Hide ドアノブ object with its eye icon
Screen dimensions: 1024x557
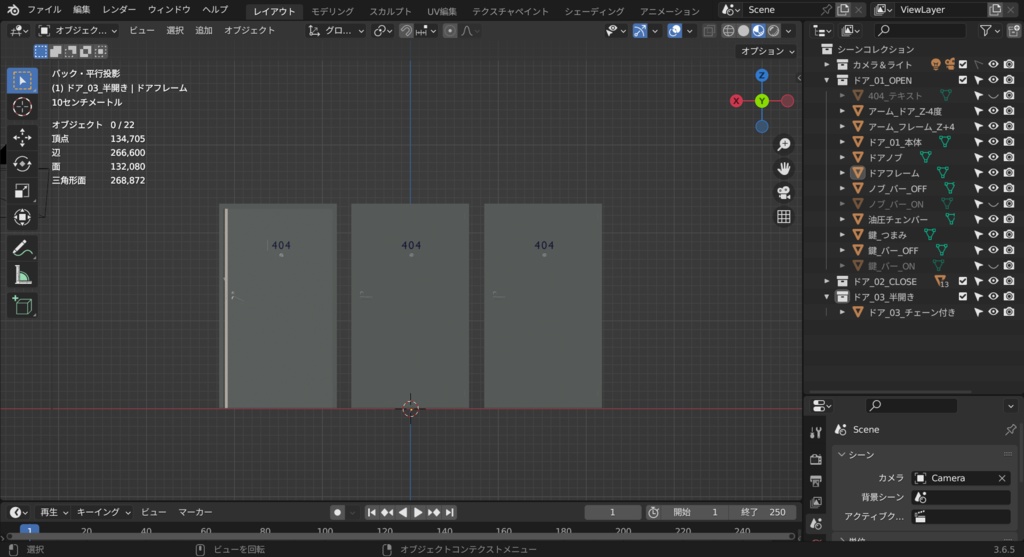[993, 158]
